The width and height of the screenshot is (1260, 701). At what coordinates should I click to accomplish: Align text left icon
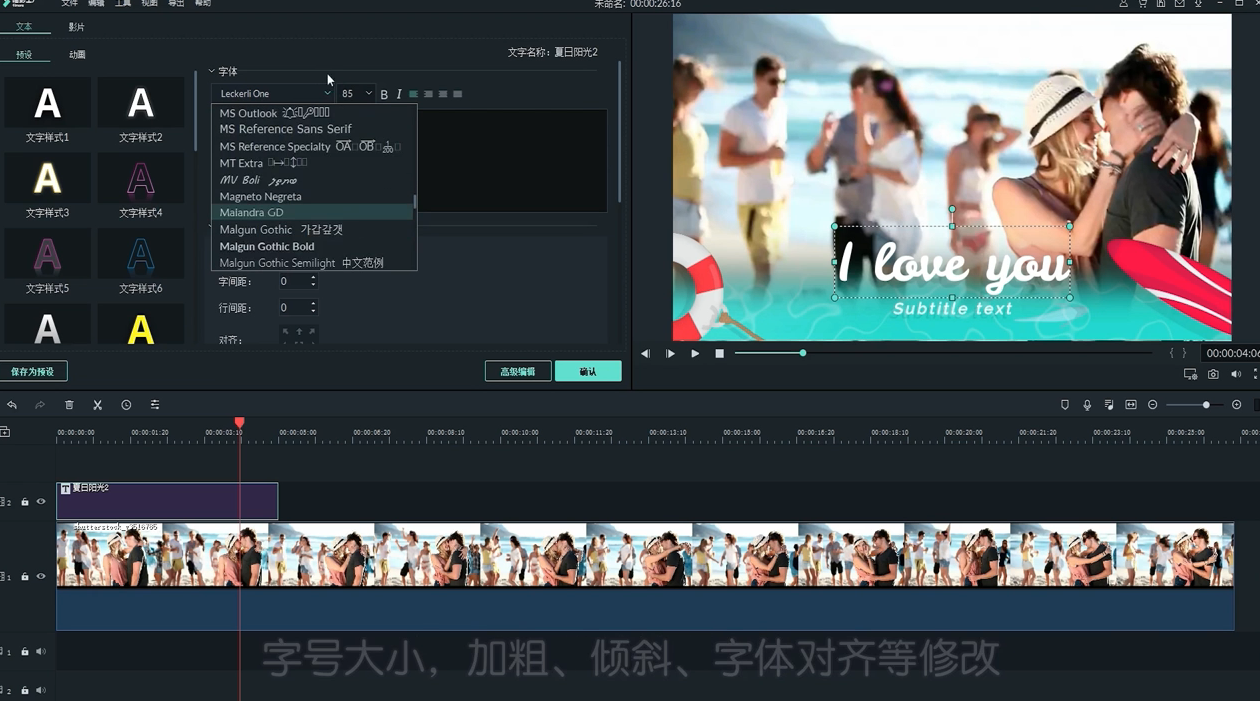(x=413, y=94)
